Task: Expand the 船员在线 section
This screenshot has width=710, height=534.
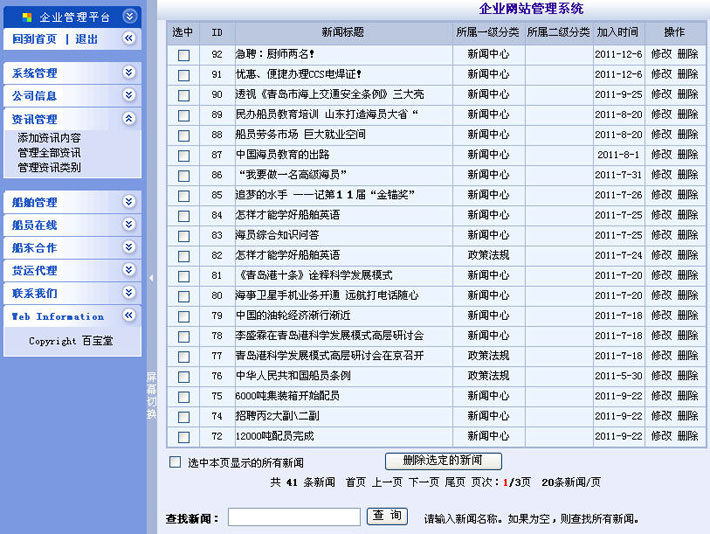Action: (x=129, y=224)
